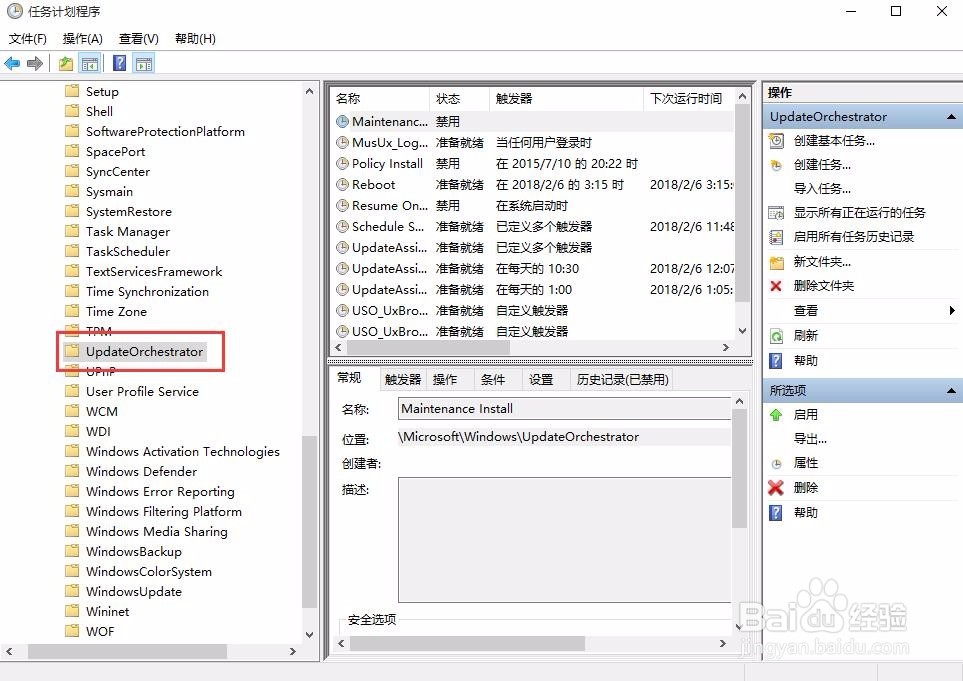Open the 文件(F) menu
963x681 pixels.
point(28,39)
